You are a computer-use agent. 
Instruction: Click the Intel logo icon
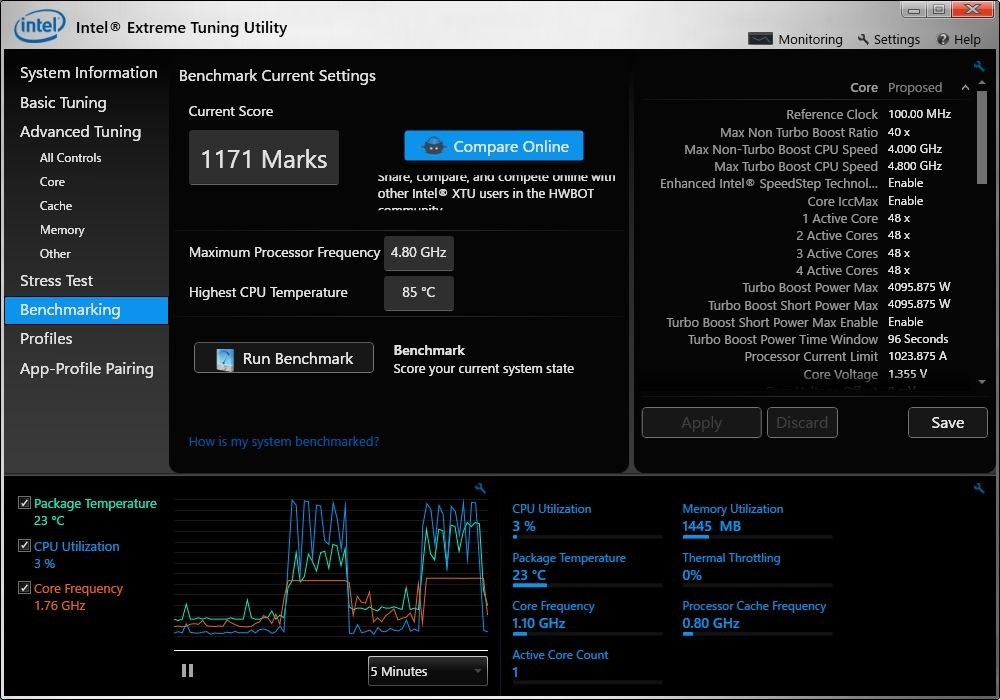click(x=40, y=26)
